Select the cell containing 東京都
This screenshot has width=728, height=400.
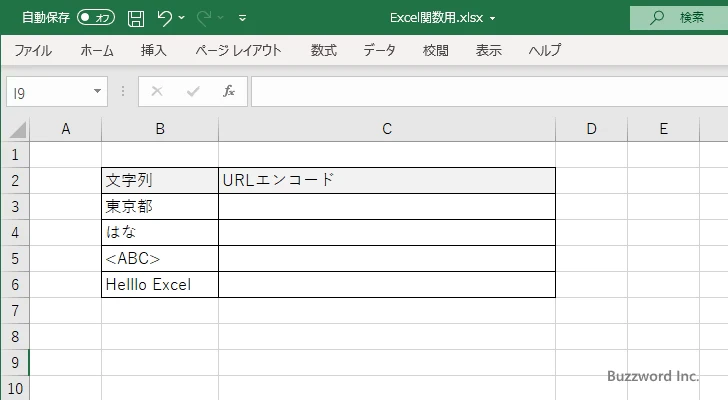160,206
